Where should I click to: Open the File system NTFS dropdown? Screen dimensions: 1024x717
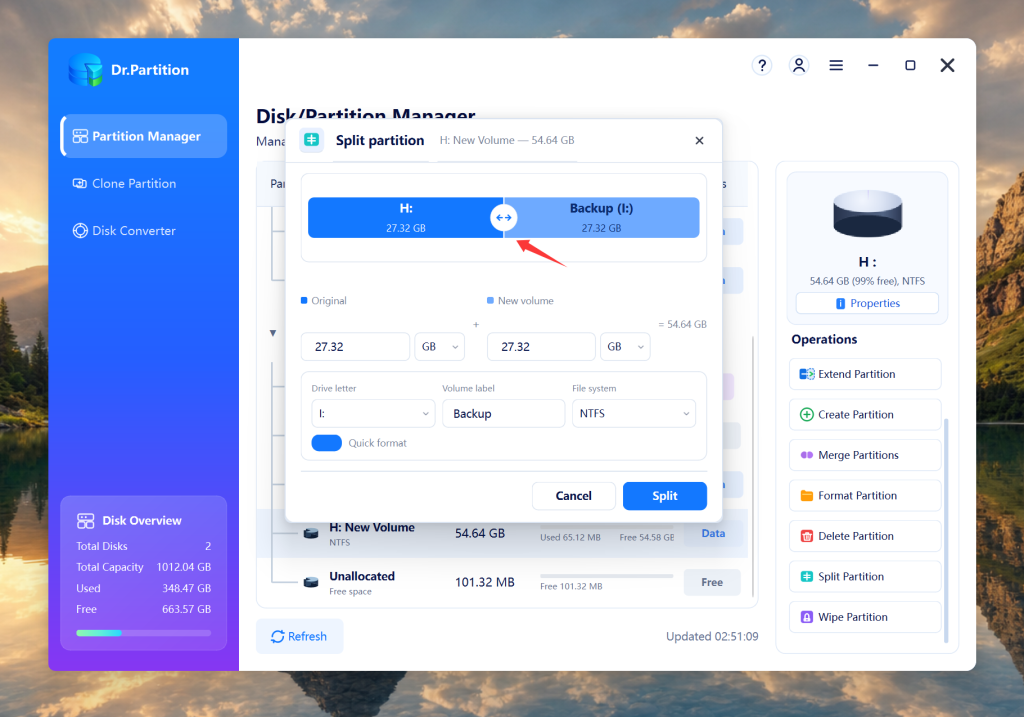633,413
